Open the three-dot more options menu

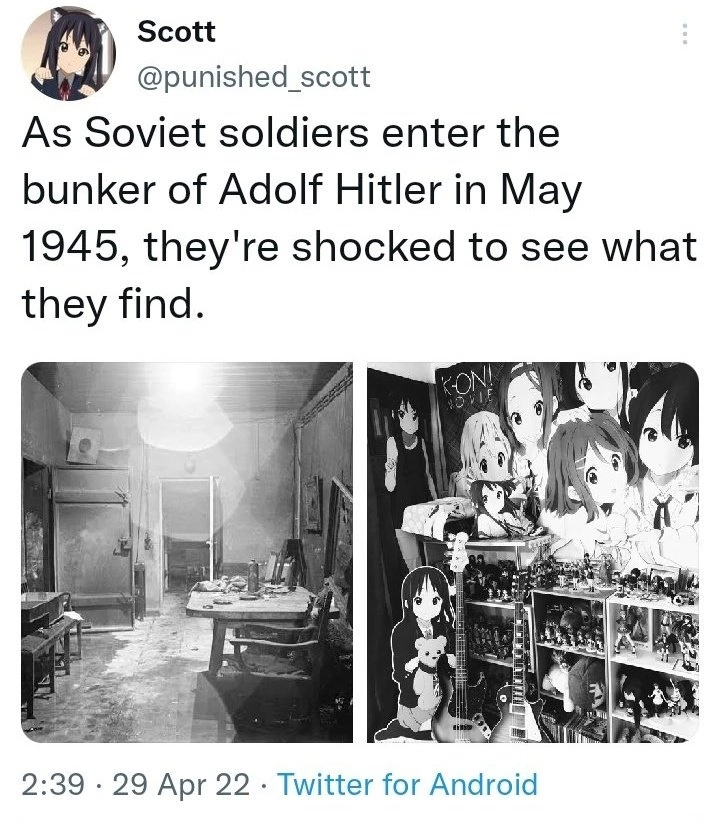coord(684,34)
